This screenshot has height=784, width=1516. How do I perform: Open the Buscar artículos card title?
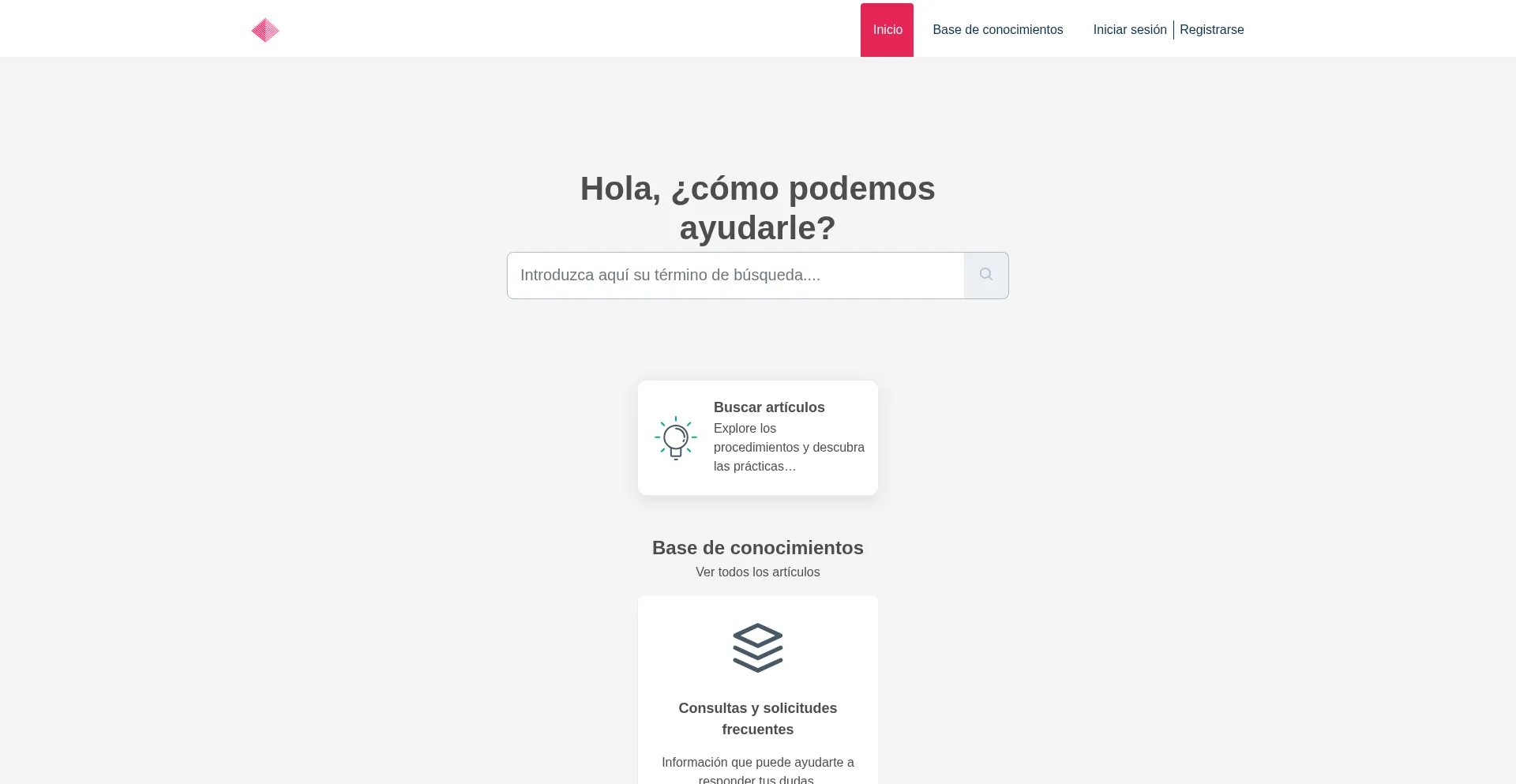pyautogui.click(x=768, y=407)
